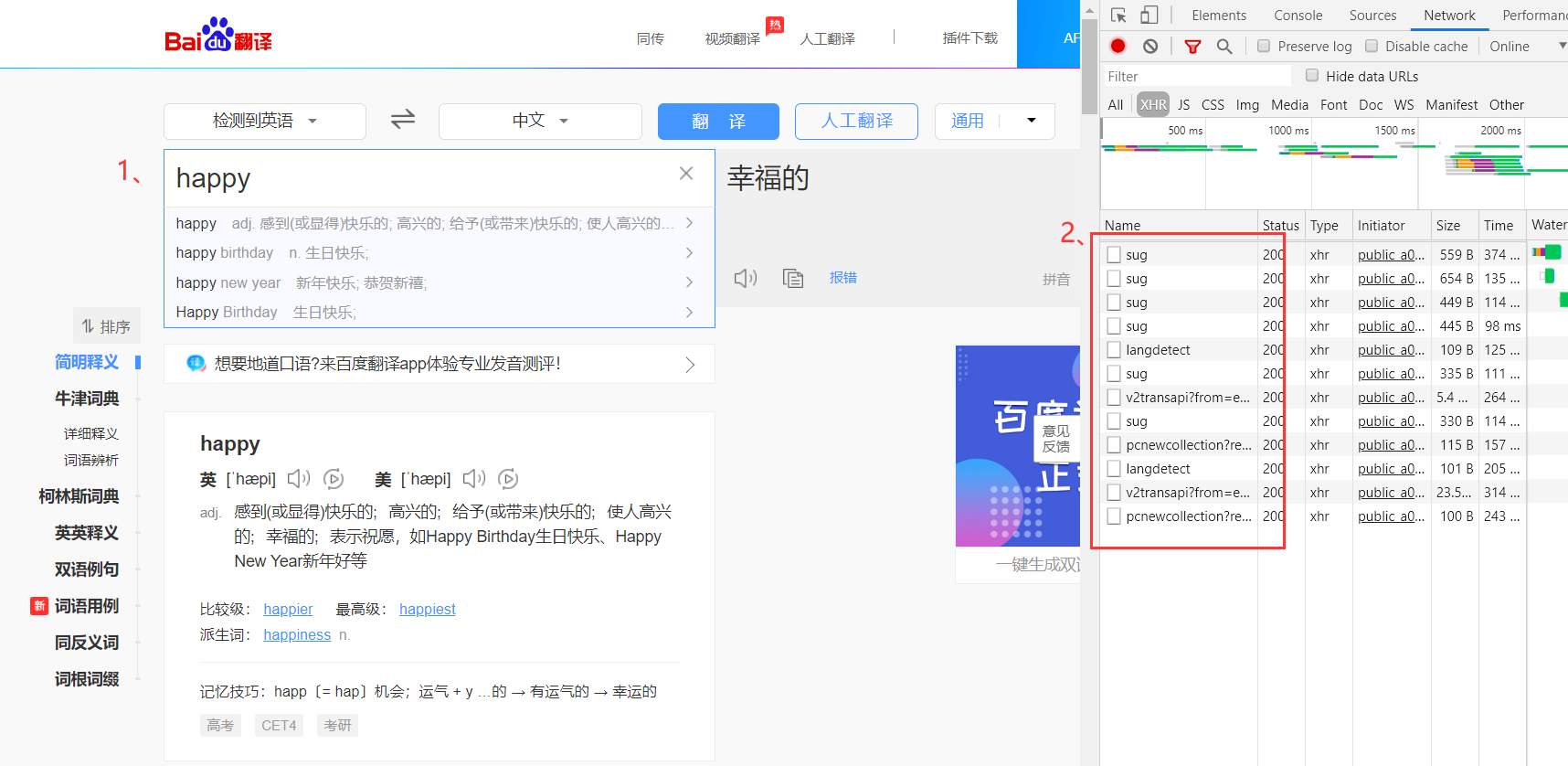Open the app promo banner arrow

[x=690, y=365]
